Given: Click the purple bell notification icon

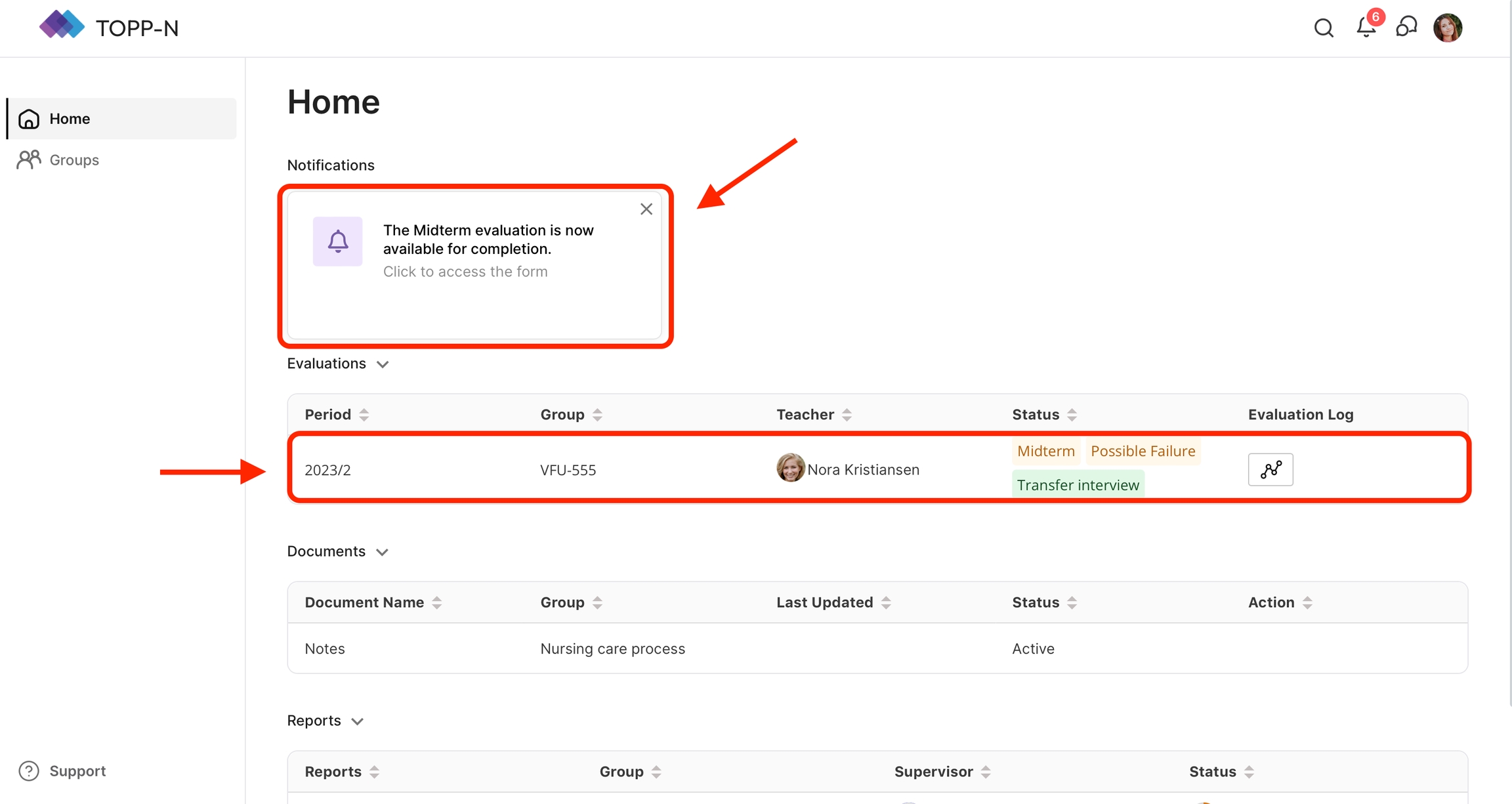Looking at the screenshot, I should point(337,242).
